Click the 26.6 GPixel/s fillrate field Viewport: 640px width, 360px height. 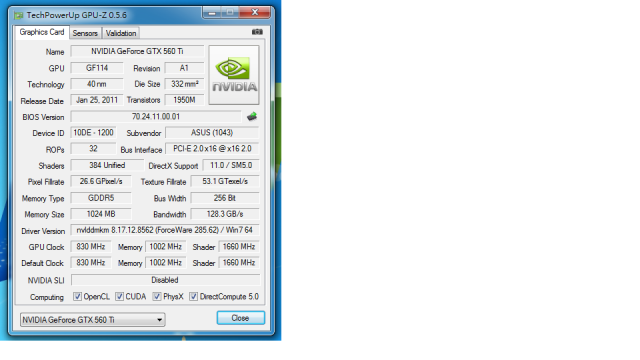click(101, 181)
